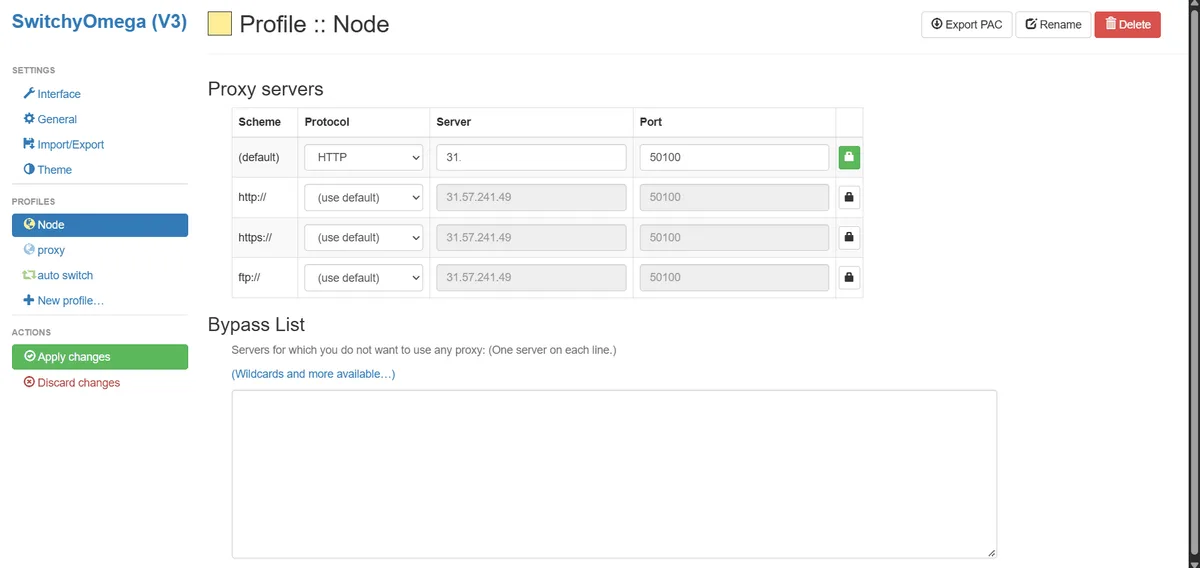This screenshot has width=1200, height=568.
Task: Select the Node profile in sidebar
Action: point(100,225)
